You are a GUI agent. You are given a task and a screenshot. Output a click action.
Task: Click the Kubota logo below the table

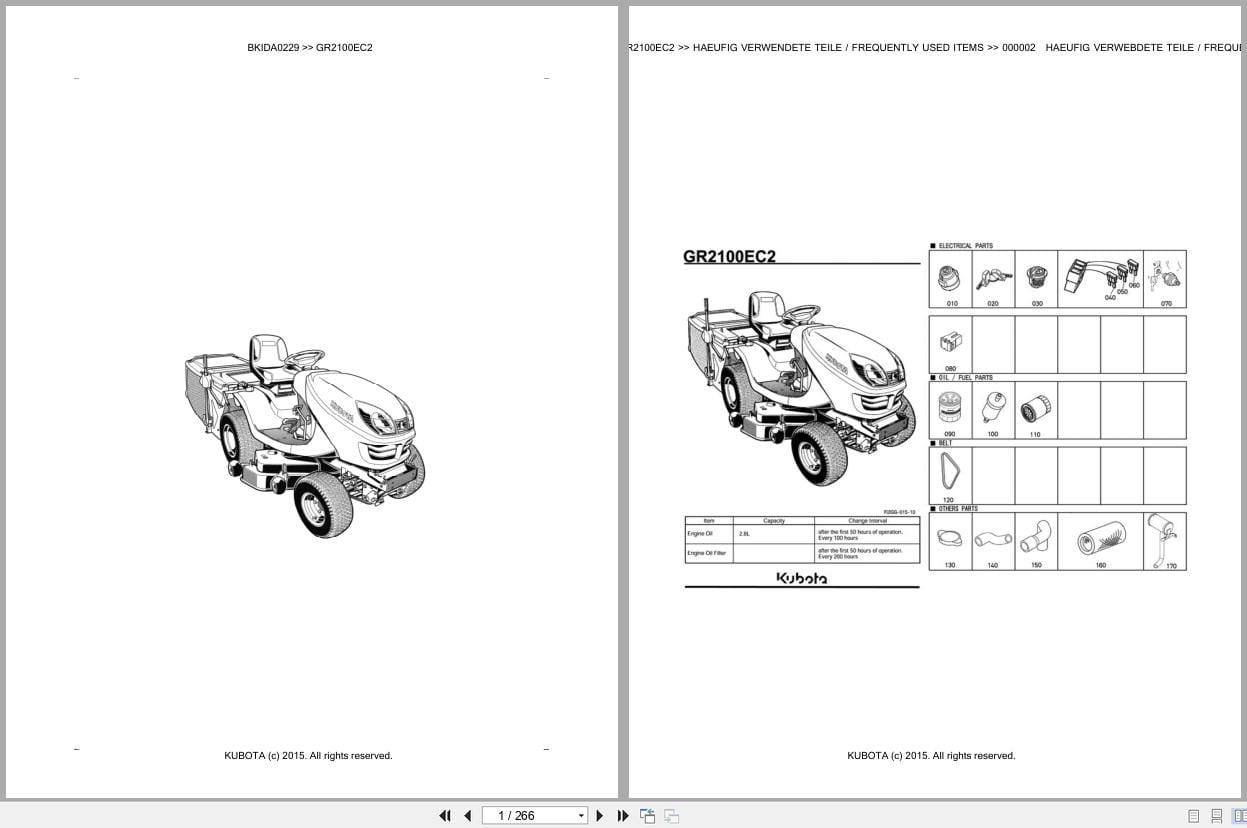(x=802, y=578)
